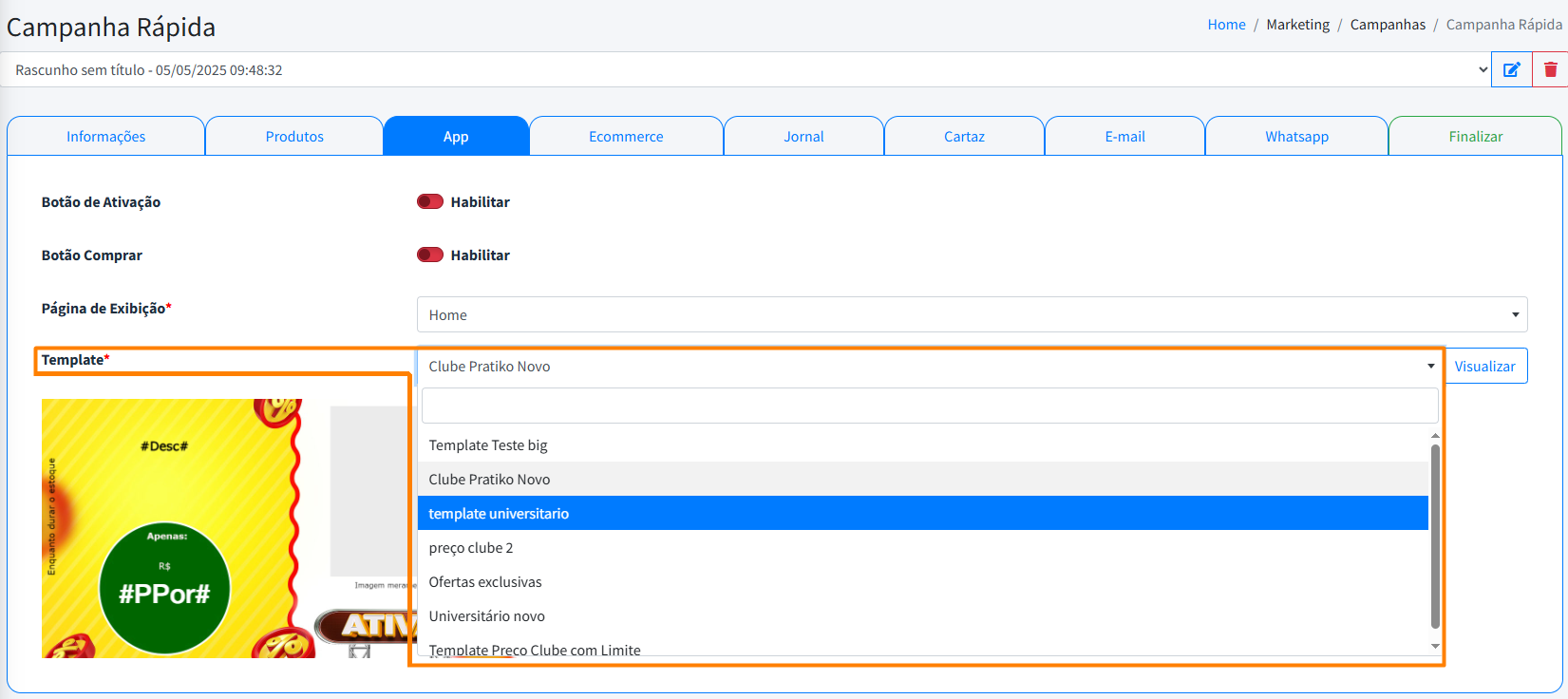Click the dropdown list scrollbar thumb

click(1435, 537)
